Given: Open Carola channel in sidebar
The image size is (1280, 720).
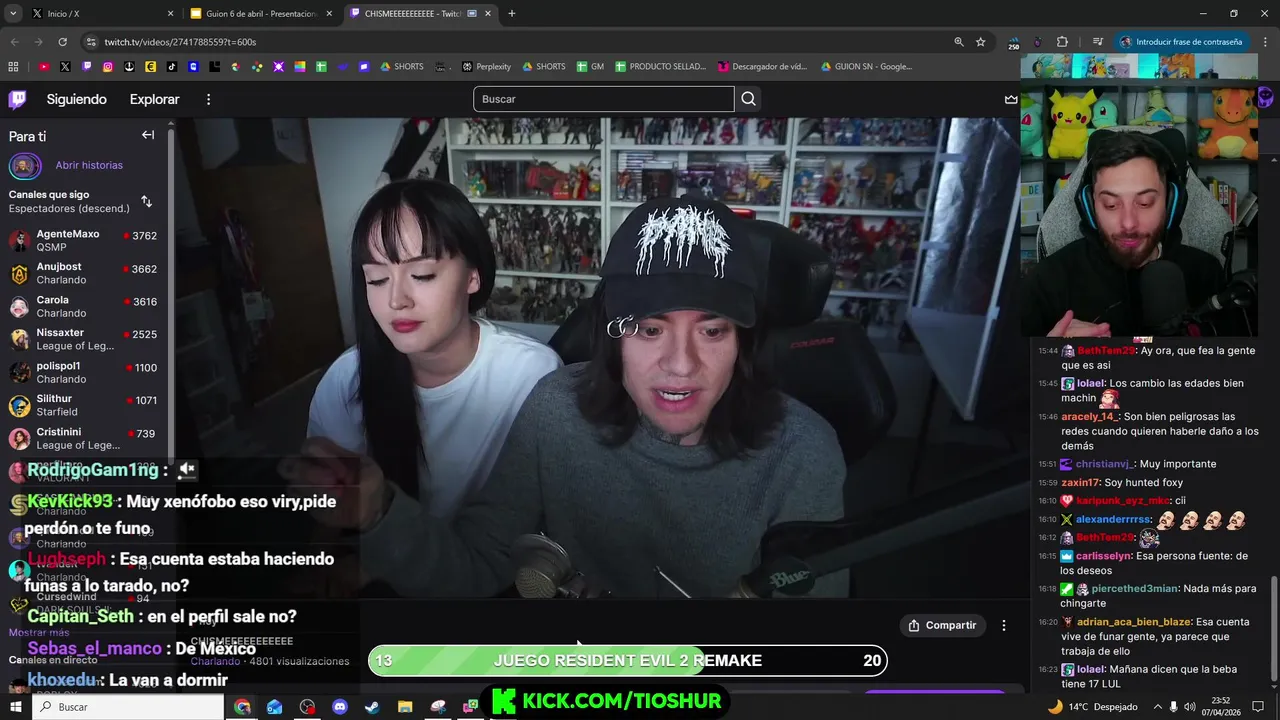Looking at the screenshot, I should point(84,307).
